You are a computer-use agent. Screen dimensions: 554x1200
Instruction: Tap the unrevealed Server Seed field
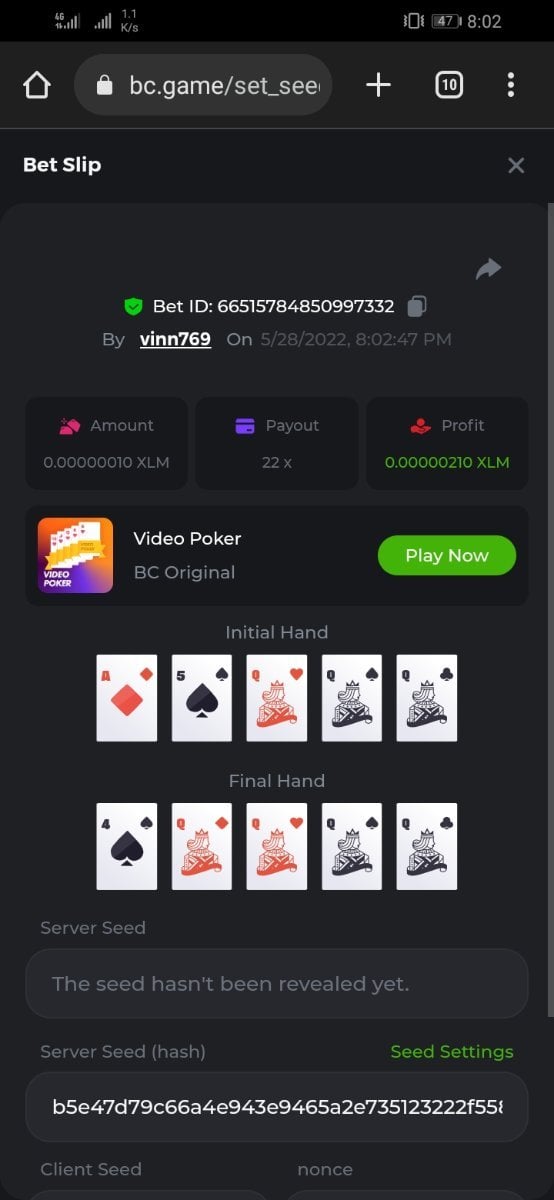(x=277, y=984)
